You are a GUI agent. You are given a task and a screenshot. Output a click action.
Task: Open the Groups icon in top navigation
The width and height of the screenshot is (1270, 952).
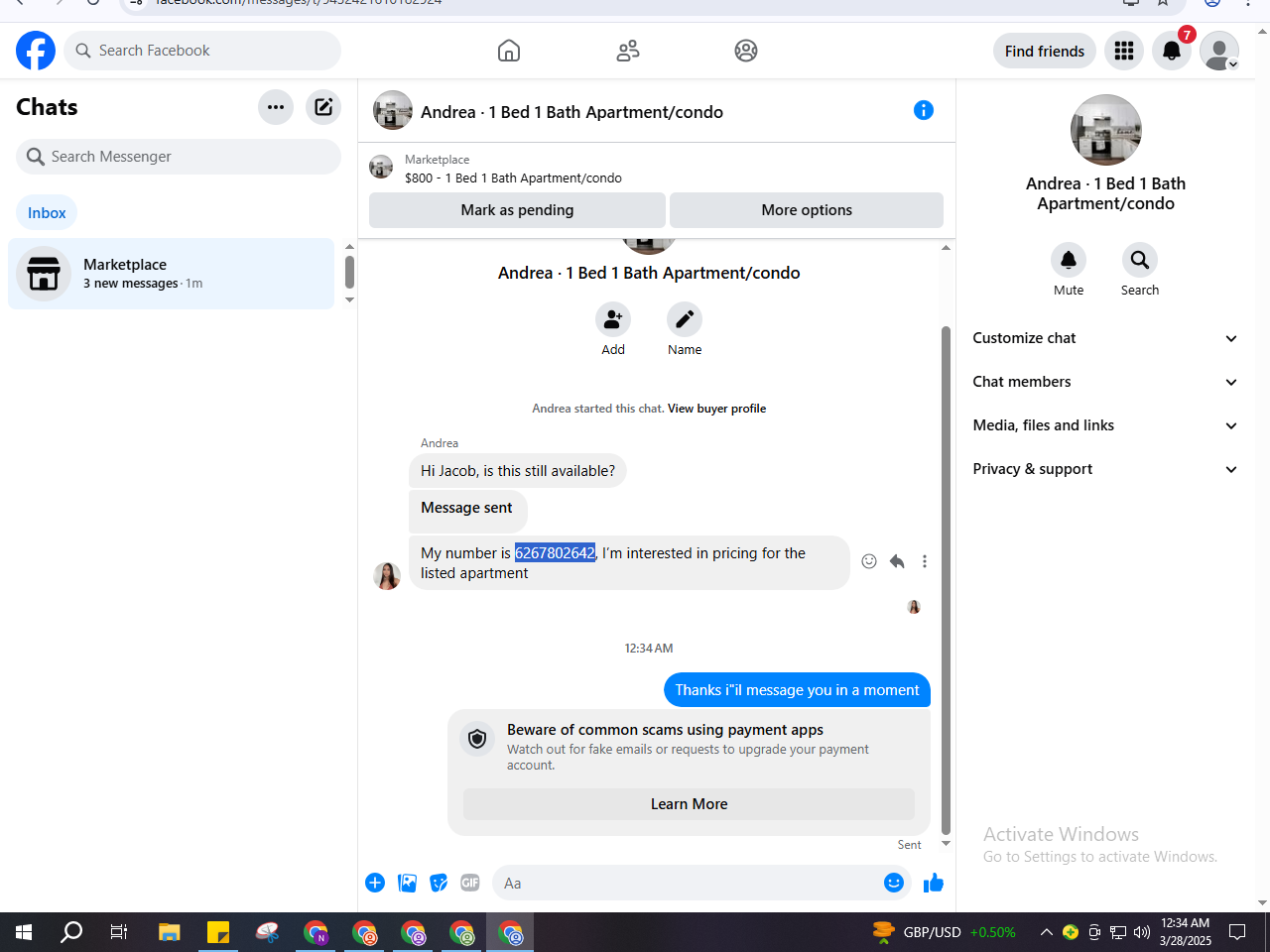[x=746, y=51]
